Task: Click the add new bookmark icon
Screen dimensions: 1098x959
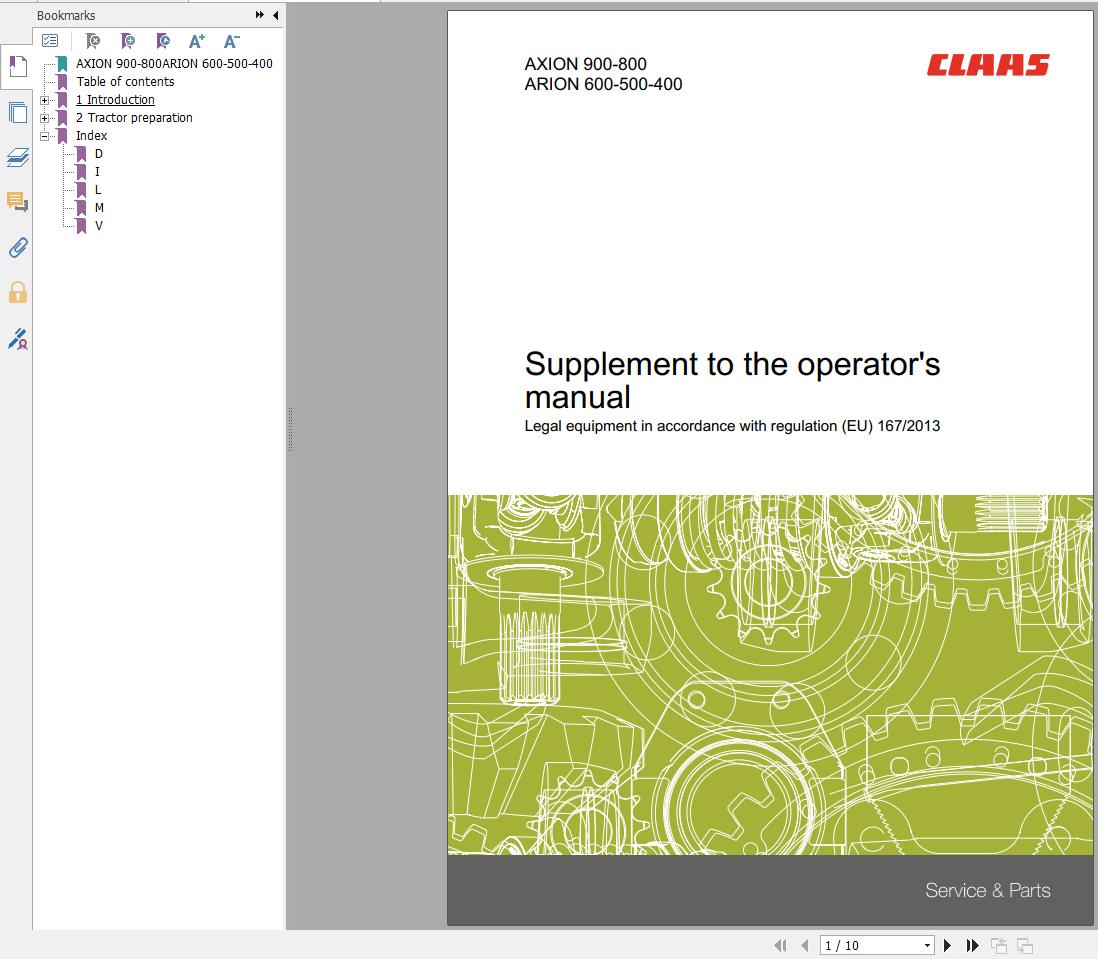Action: [x=127, y=41]
